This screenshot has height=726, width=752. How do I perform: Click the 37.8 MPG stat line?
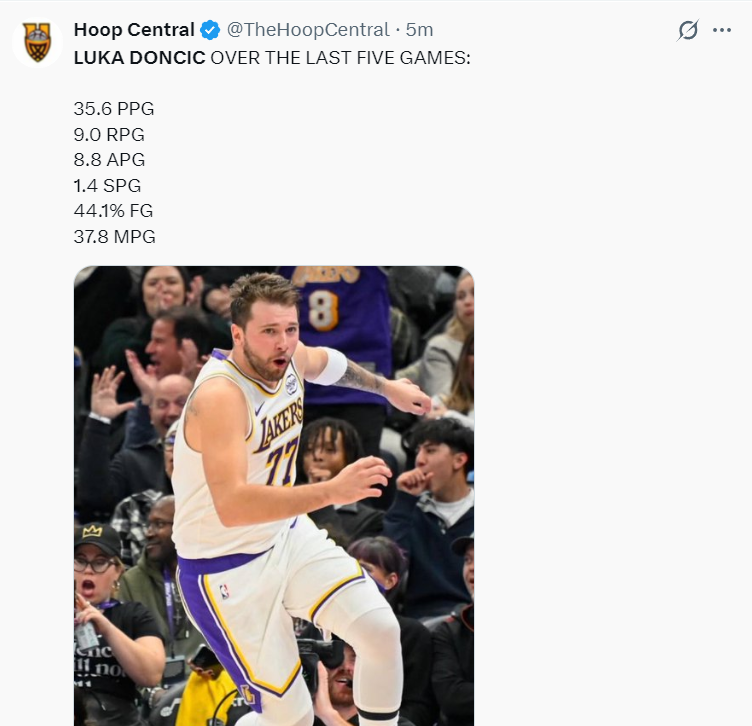click(114, 237)
